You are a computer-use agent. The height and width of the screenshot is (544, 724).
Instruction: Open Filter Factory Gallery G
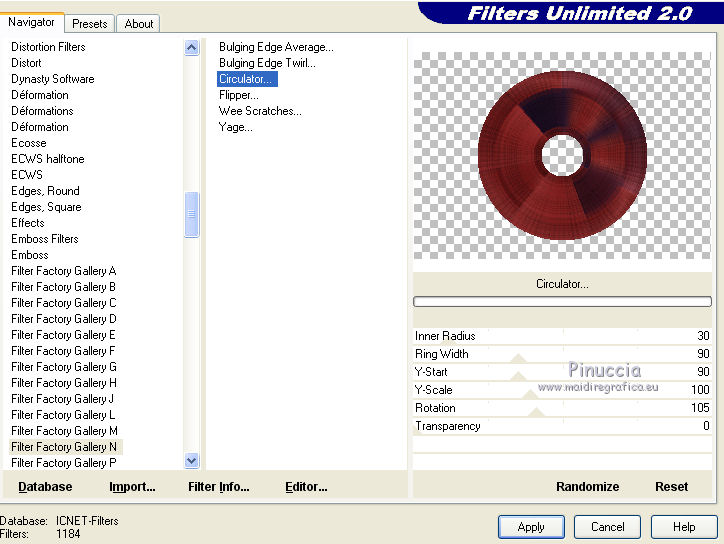coord(64,367)
